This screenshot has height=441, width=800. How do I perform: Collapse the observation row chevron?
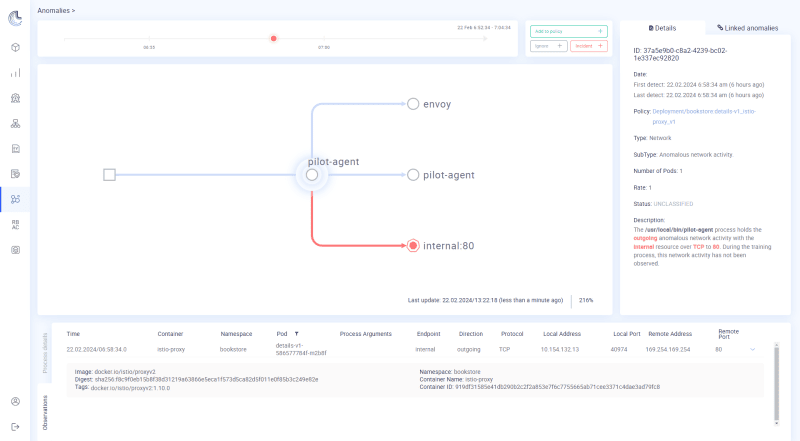click(753, 349)
